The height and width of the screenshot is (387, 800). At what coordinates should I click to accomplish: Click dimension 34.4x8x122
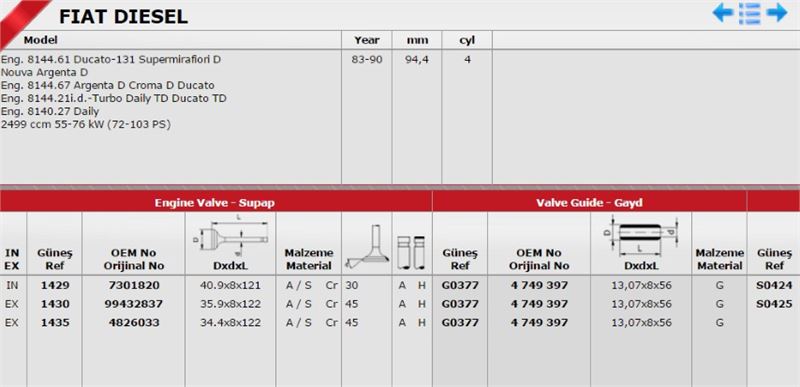click(x=230, y=322)
